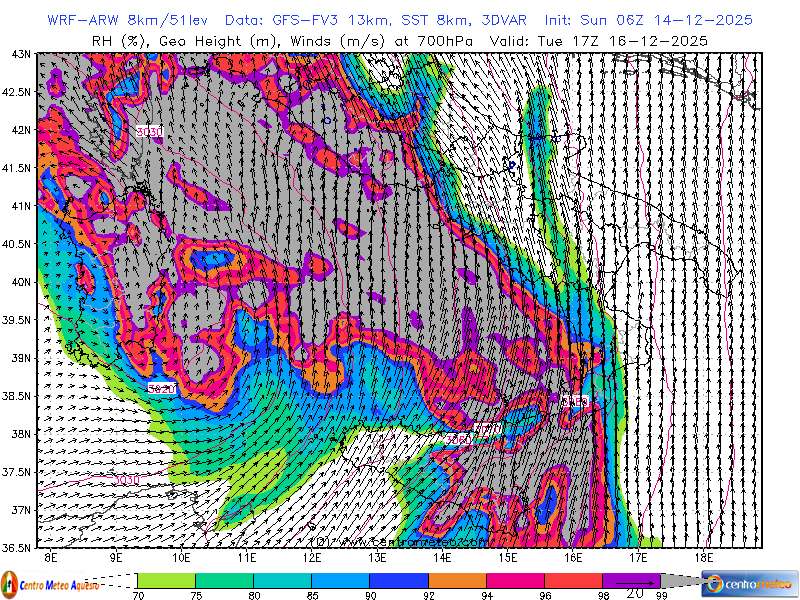
Task: Select the orange 92-94 legend swatch
Action: coord(457,580)
